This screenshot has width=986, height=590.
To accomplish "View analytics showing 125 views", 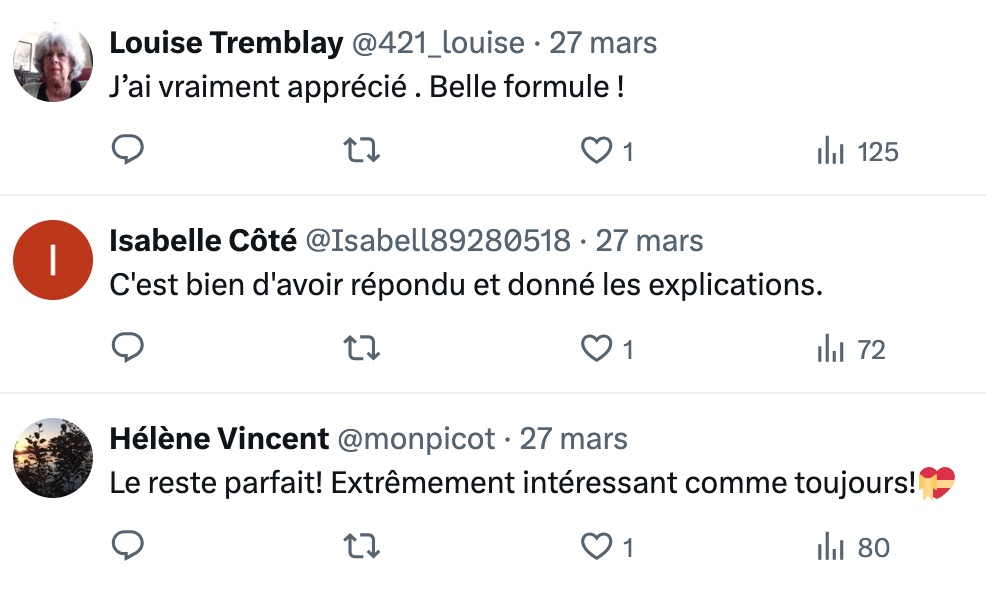I will (x=857, y=152).
